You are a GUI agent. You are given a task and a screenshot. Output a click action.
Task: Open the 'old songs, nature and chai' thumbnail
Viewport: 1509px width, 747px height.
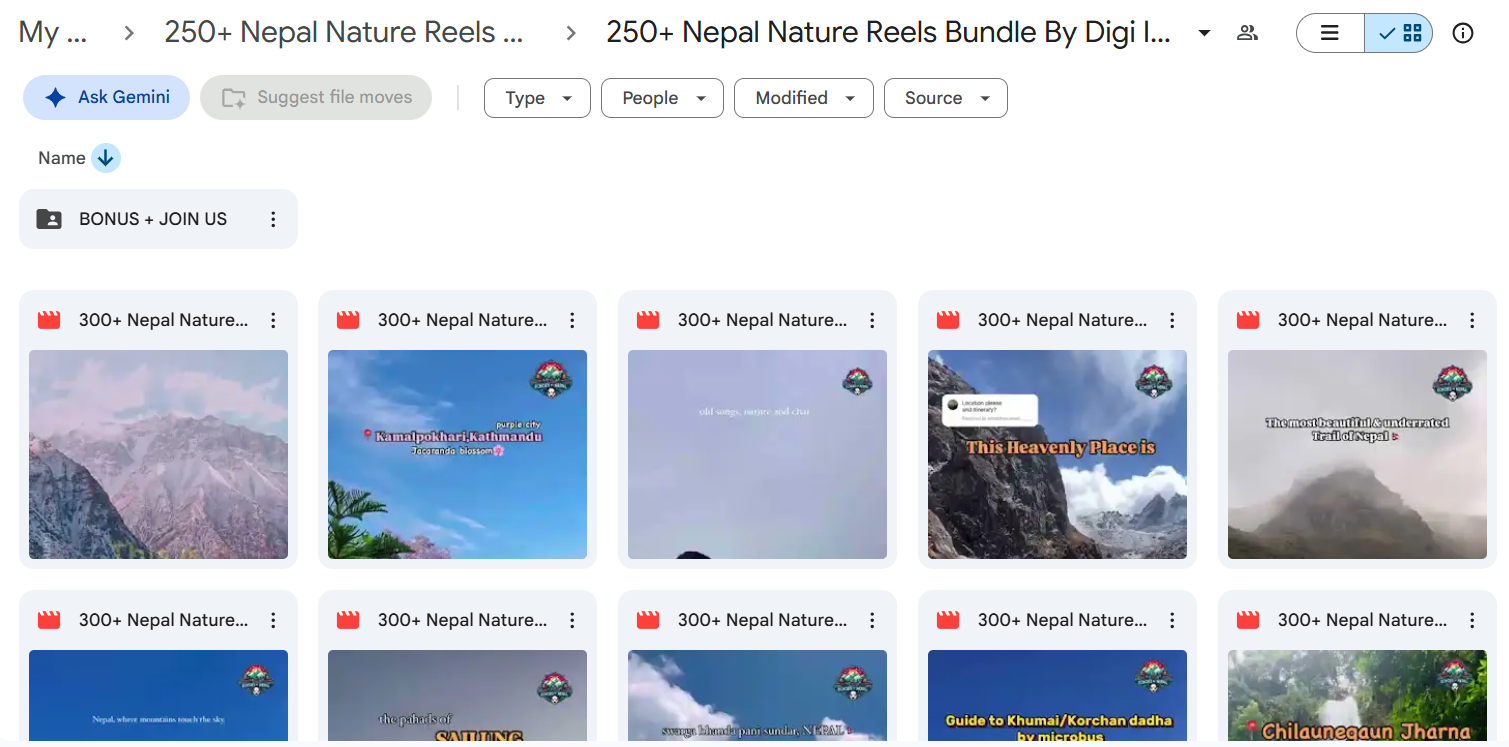pyautogui.click(x=757, y=454)
